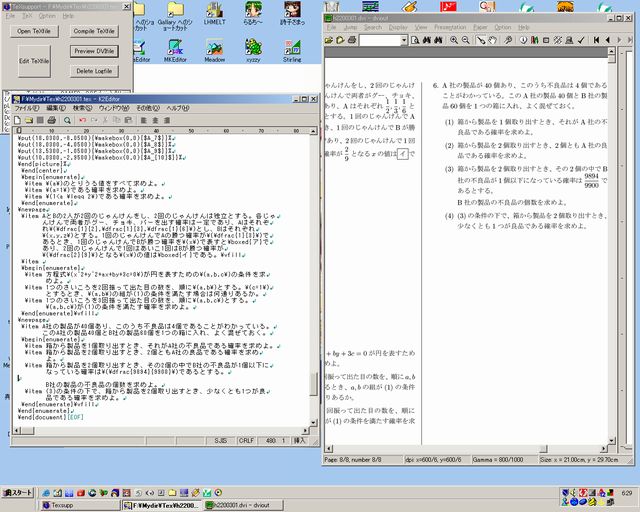Click K2Editor scrollbar down arrow
This screenshot has height=512, width=640.
click(x=313, y=422)
